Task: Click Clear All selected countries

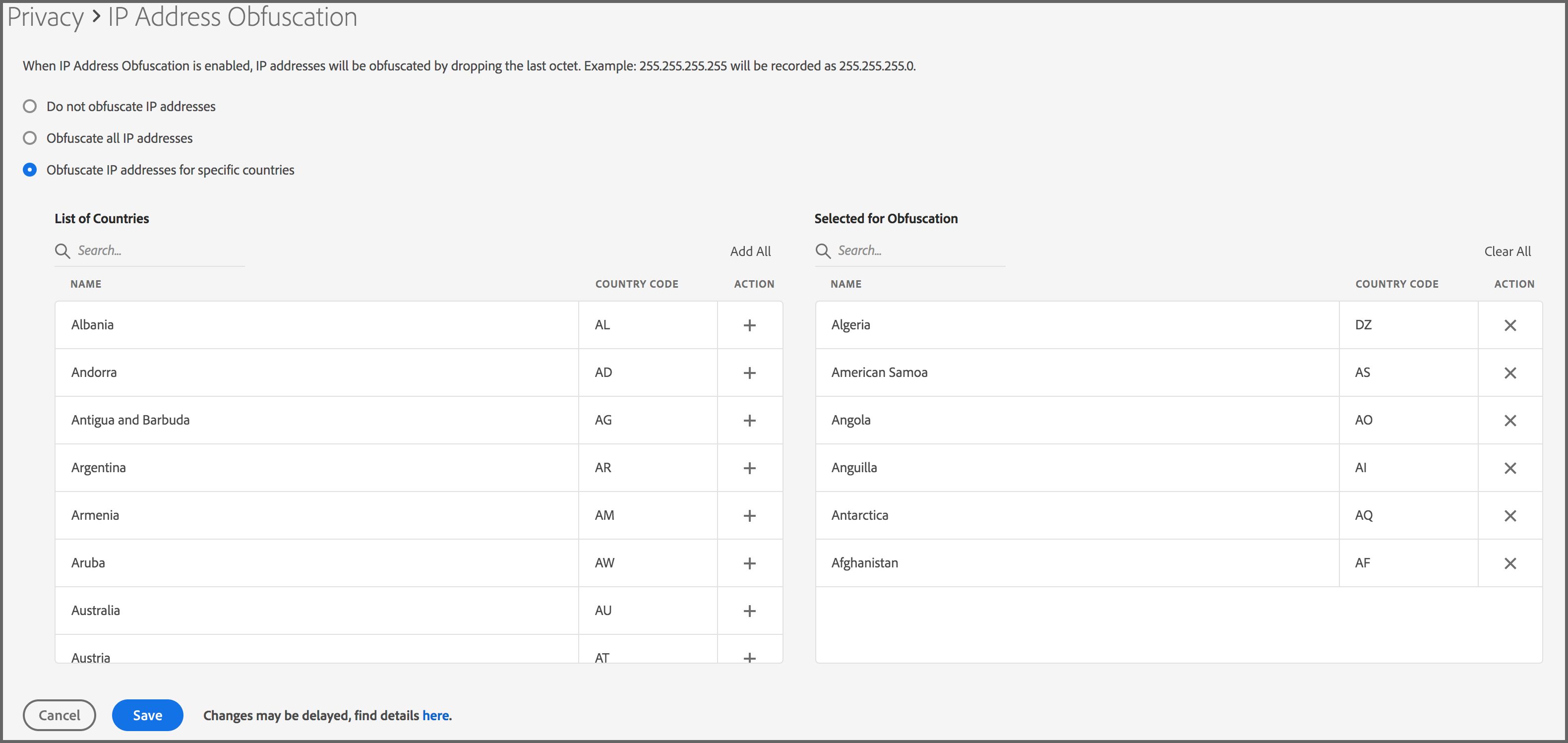Action: [1507, 251]
